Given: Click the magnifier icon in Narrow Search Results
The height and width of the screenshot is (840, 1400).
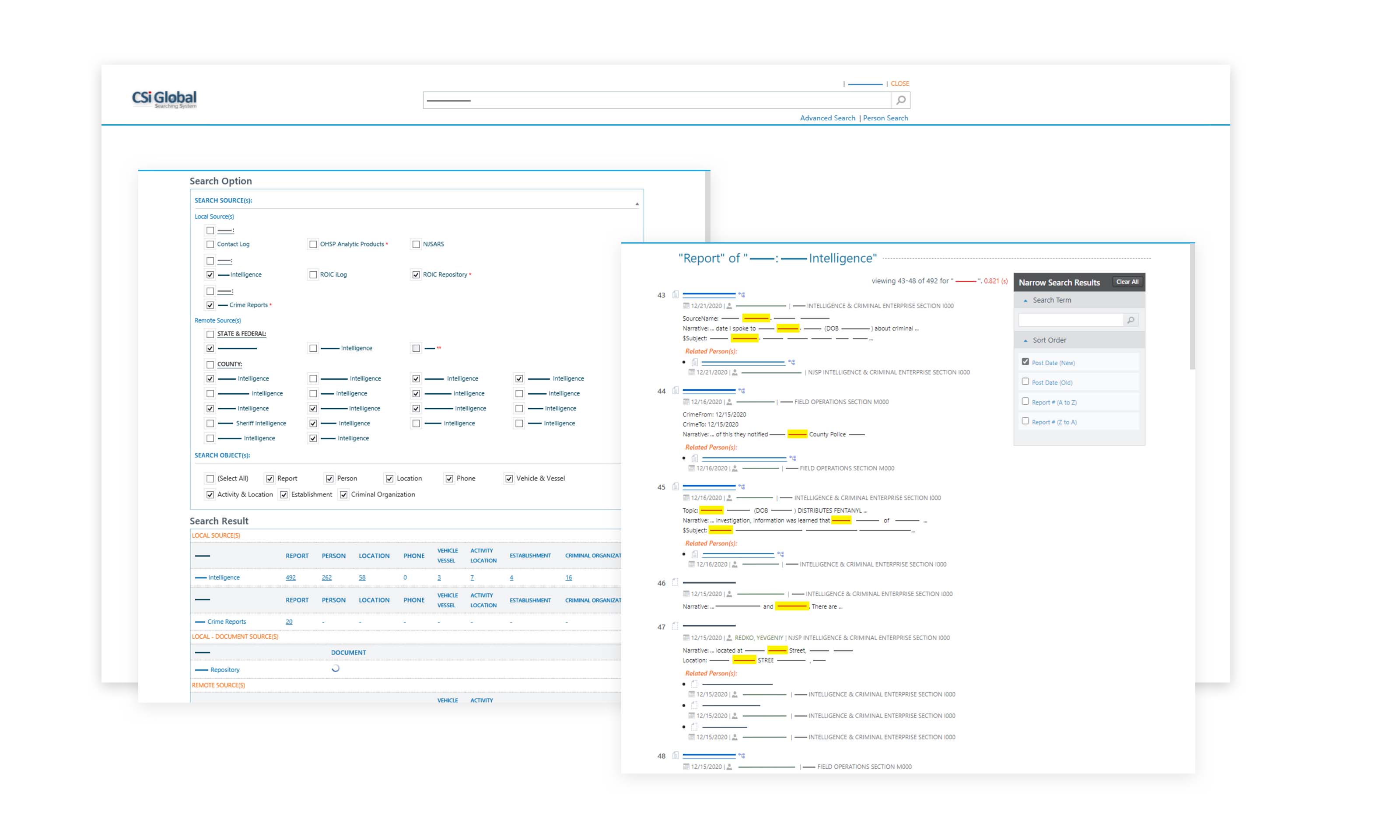Looking at the screenshot, I should 1130,320.
